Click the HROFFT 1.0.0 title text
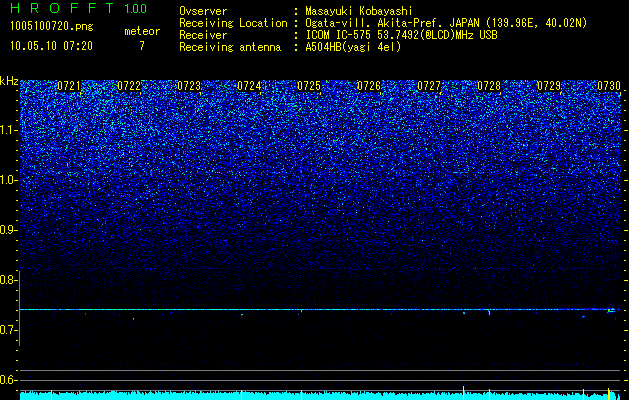Screen dimensions: 629x400 (x=78, y=8)
